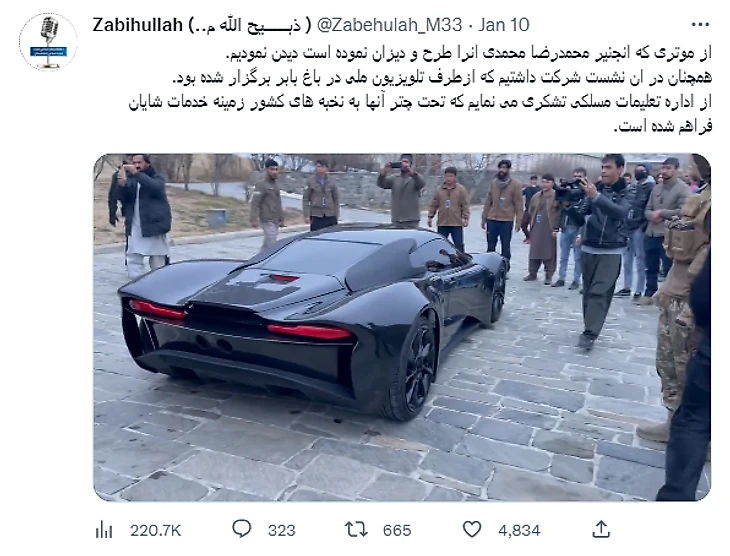This screenshot has width=730, height=556.
Task: Click the first line of the tweet text
Action: click(x=469, y=54)
